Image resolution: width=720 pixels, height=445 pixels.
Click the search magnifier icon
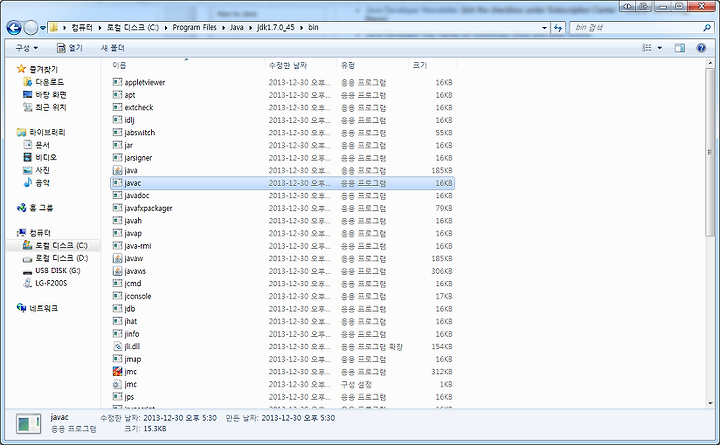pyautogui.click(x=707, y=28)
